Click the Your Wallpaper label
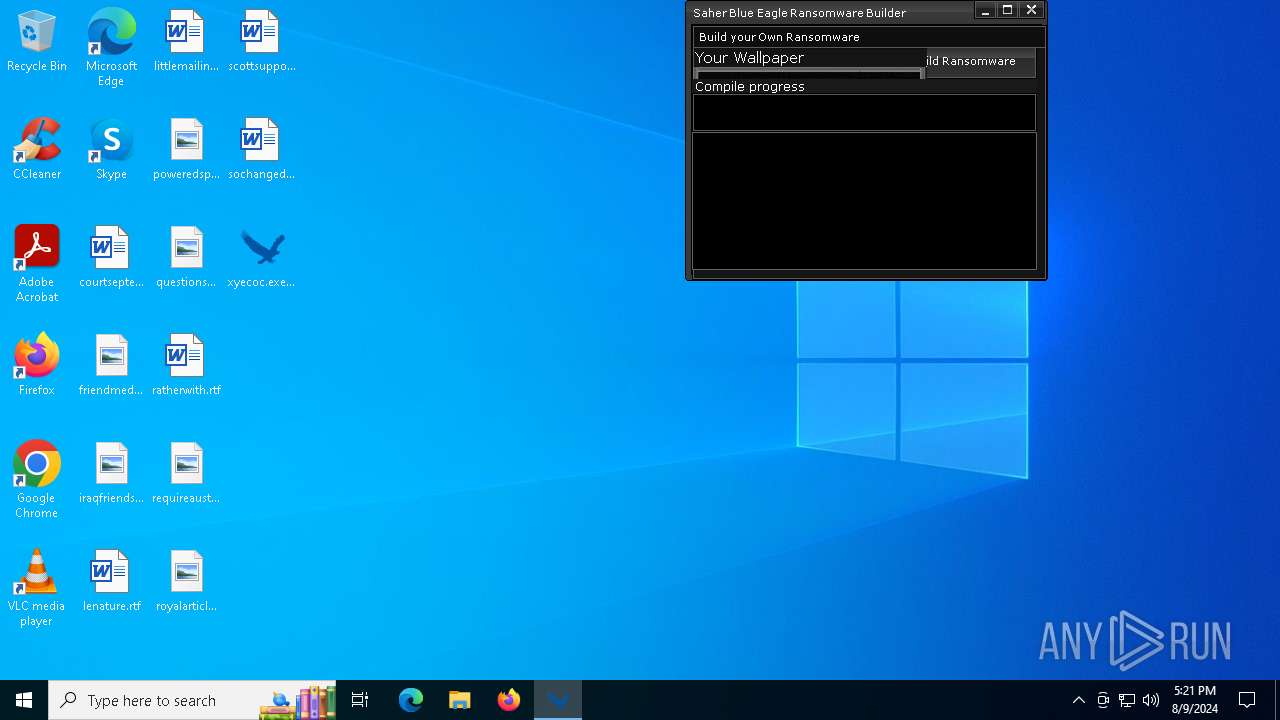The height and width of the screenshot is (720, 1280). coord(749,58)
